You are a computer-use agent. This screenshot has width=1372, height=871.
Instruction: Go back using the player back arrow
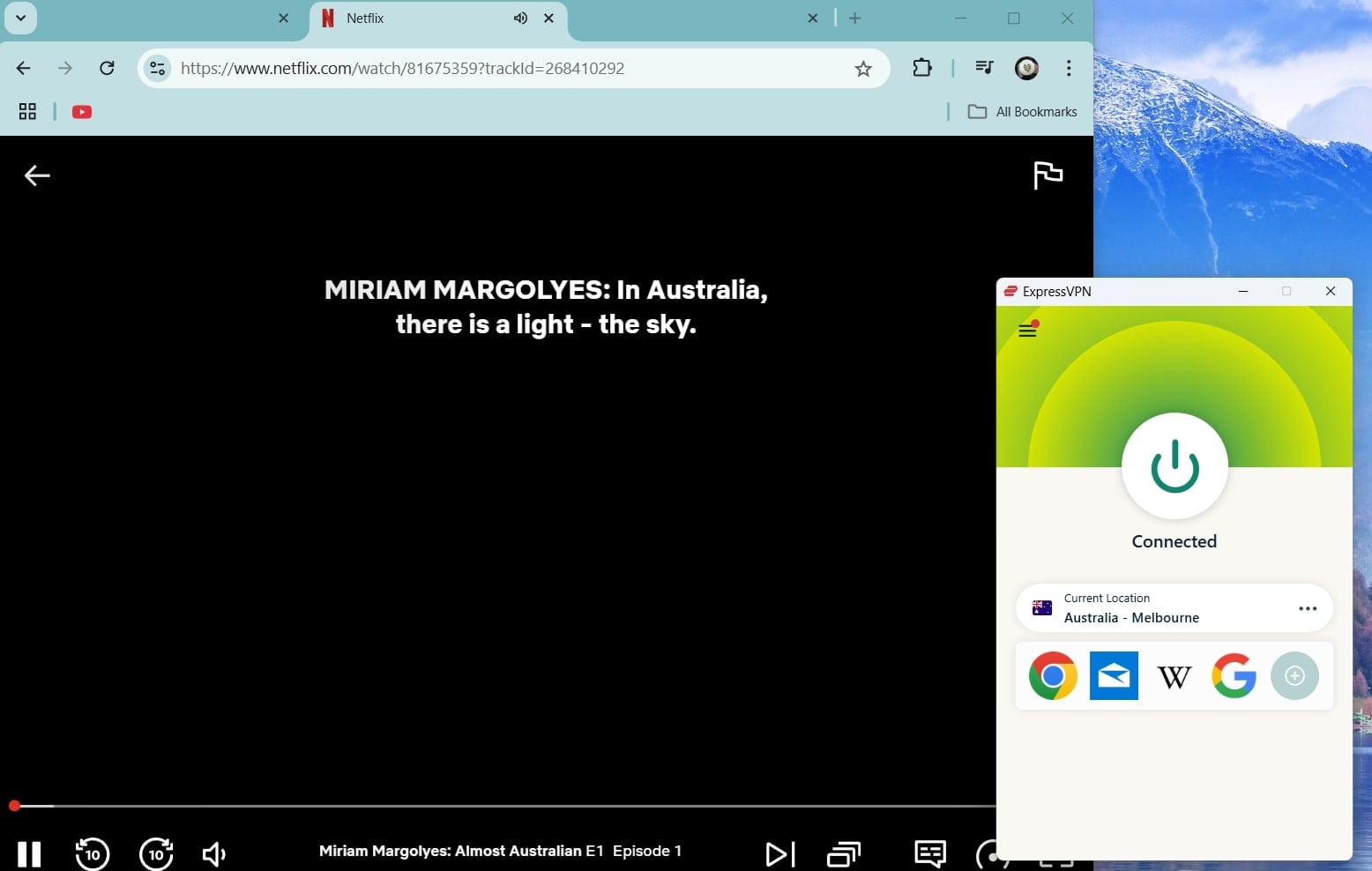[x=37, y=175]
